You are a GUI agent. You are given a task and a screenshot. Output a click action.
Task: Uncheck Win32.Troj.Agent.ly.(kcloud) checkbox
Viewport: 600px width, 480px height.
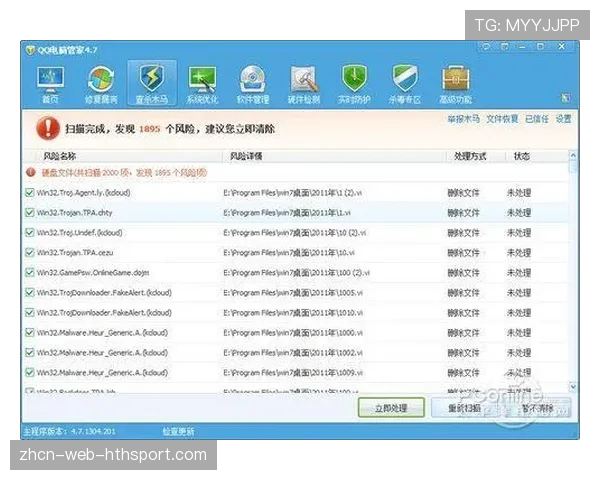pos(29,193)
